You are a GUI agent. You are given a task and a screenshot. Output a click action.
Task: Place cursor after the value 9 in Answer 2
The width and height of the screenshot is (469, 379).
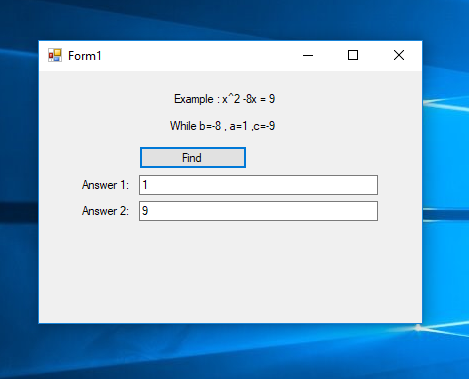[149, 211]
